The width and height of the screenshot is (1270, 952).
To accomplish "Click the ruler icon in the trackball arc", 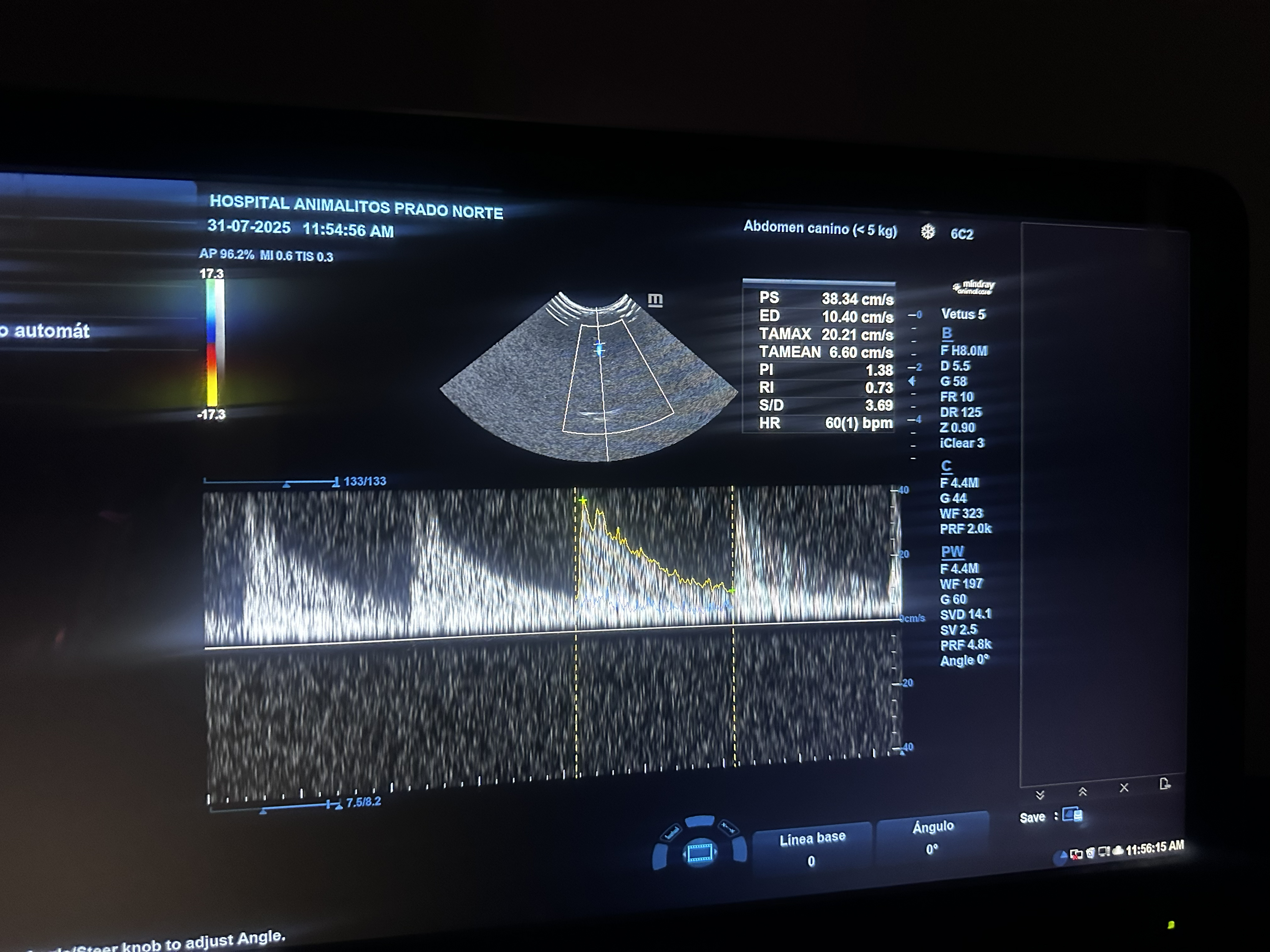I will 672,833.
